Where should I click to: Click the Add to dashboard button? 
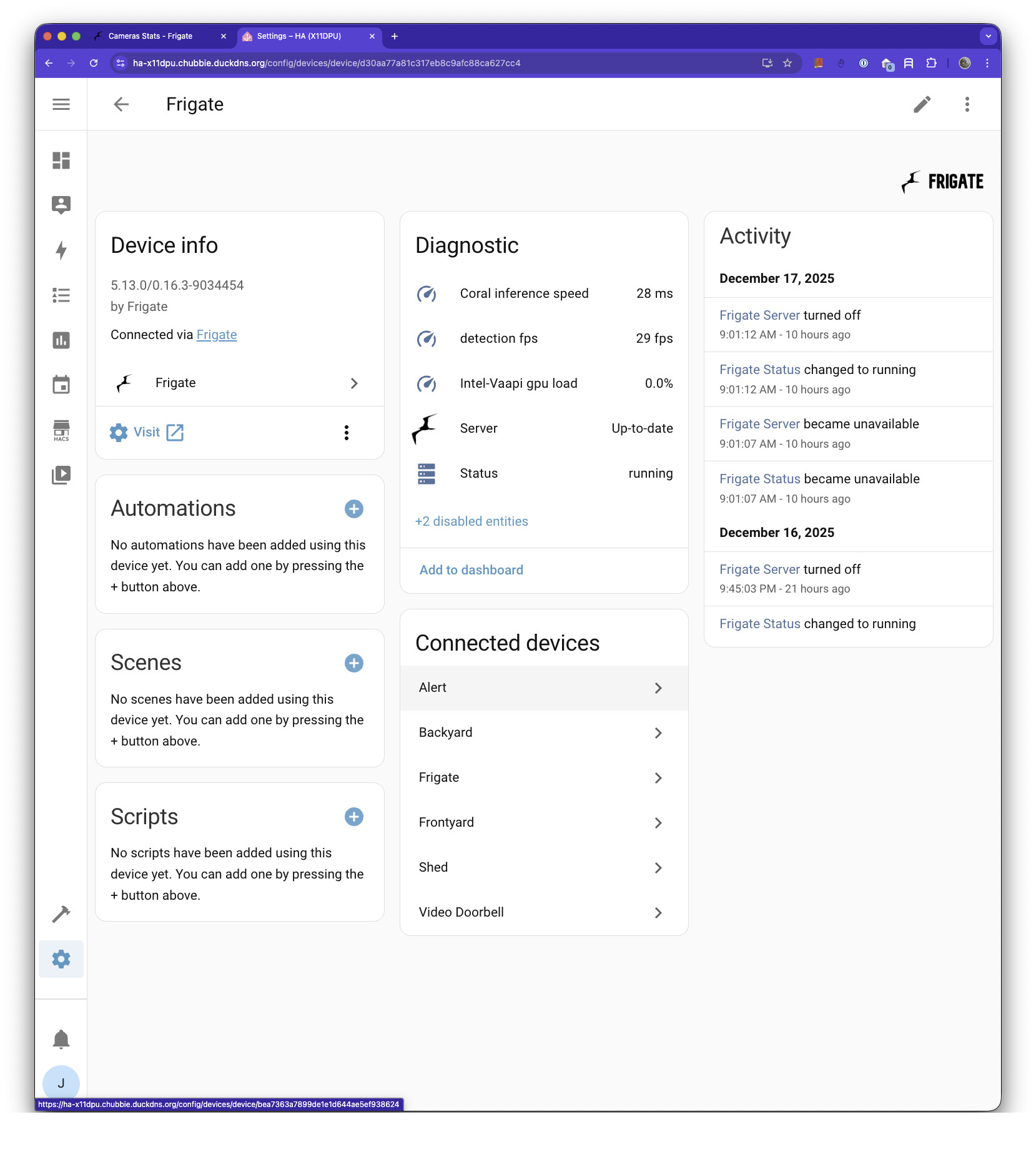click(x=471, y=570)
